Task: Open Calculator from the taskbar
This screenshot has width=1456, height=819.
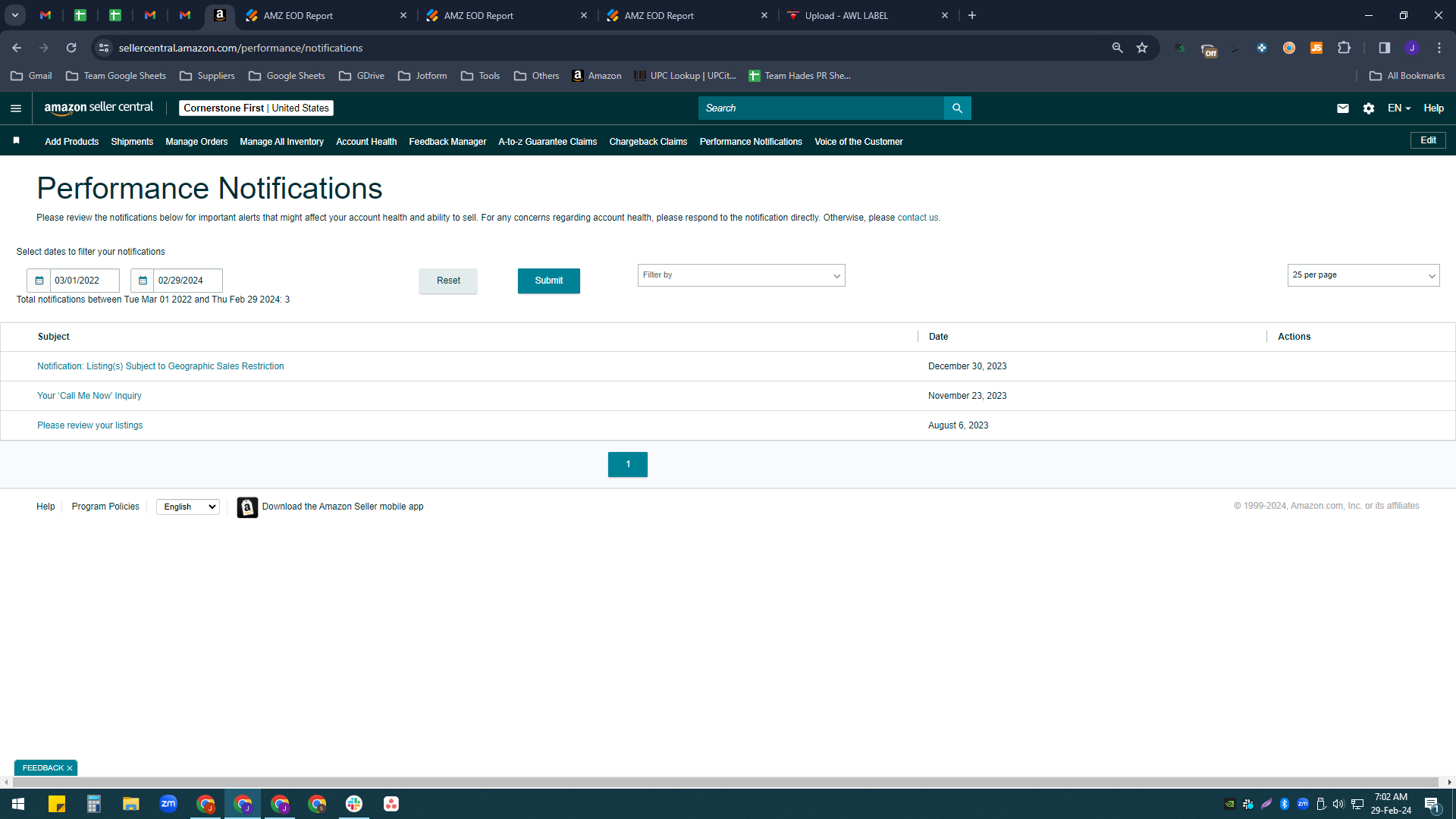Action: (x=94, y=804)
